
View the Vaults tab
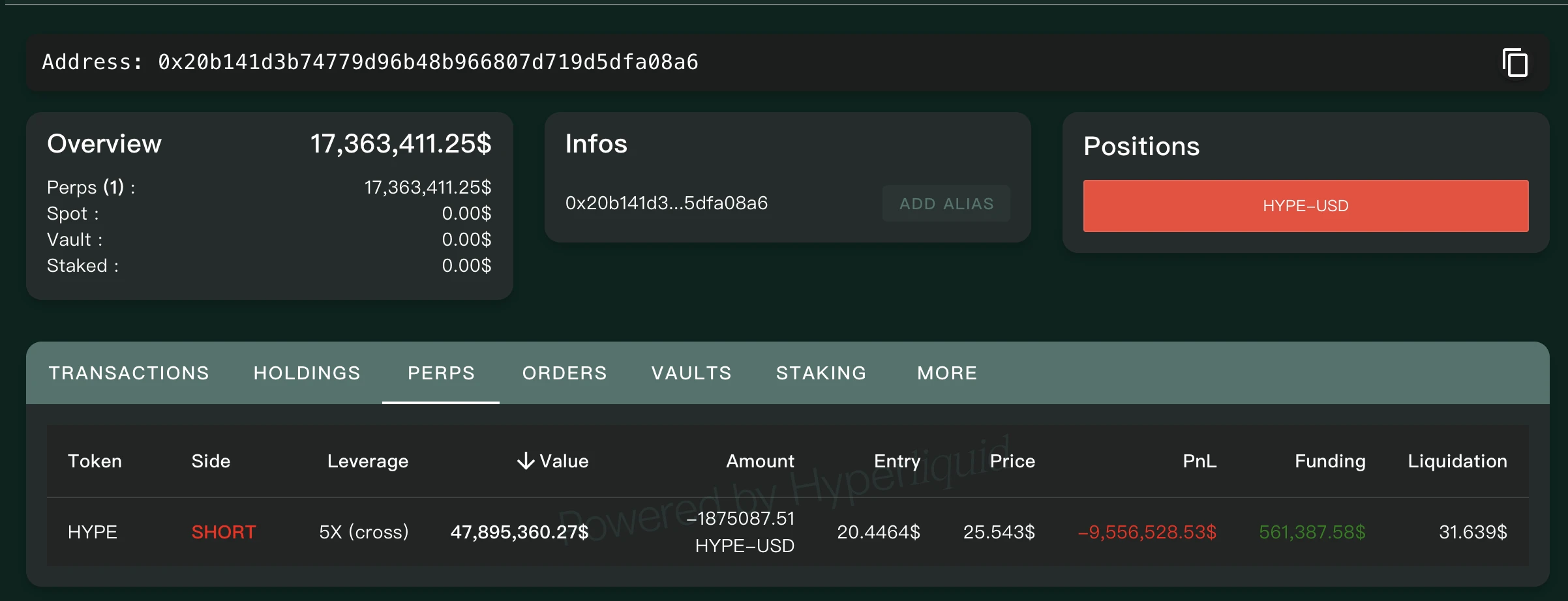691,373
